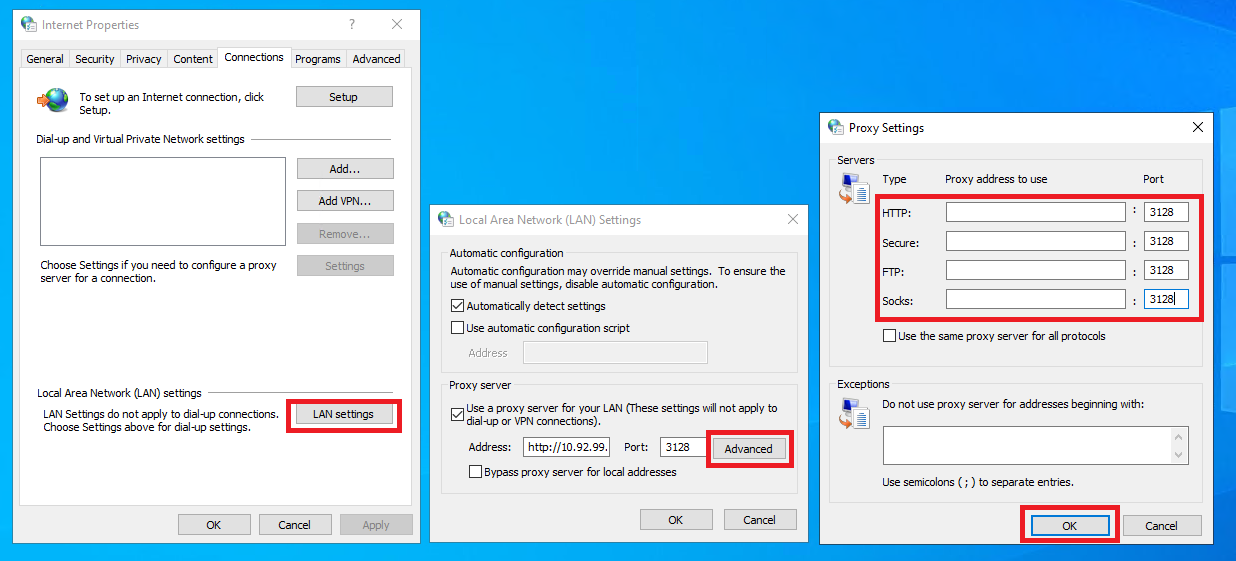This screenshot has height=561, width=1236.
Task: Select the Connections tab
Action: (254, 57)
